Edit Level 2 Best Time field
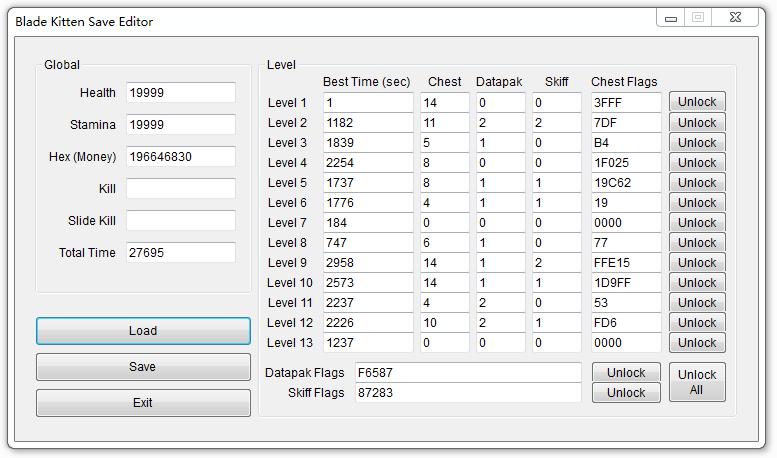Screen dimensions: 777x458 point(367,123)
